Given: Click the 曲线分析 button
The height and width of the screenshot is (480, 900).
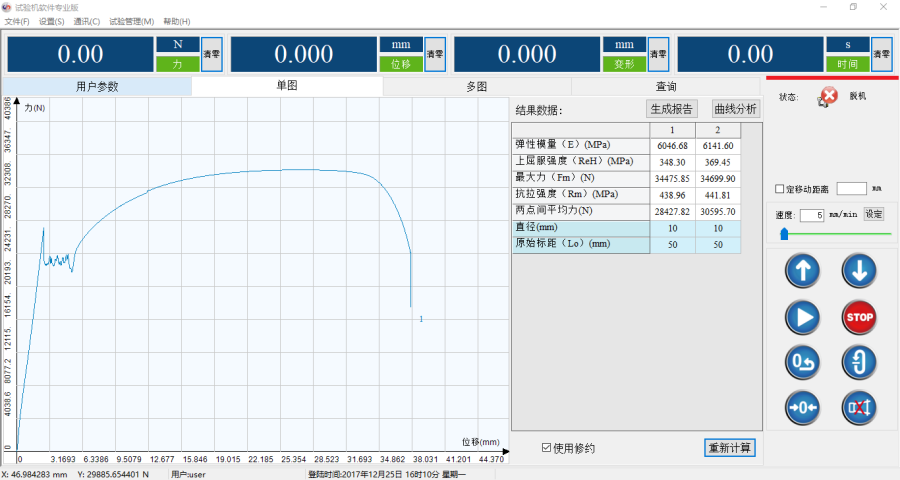Looking at the screenshot, I should (735, 109).
